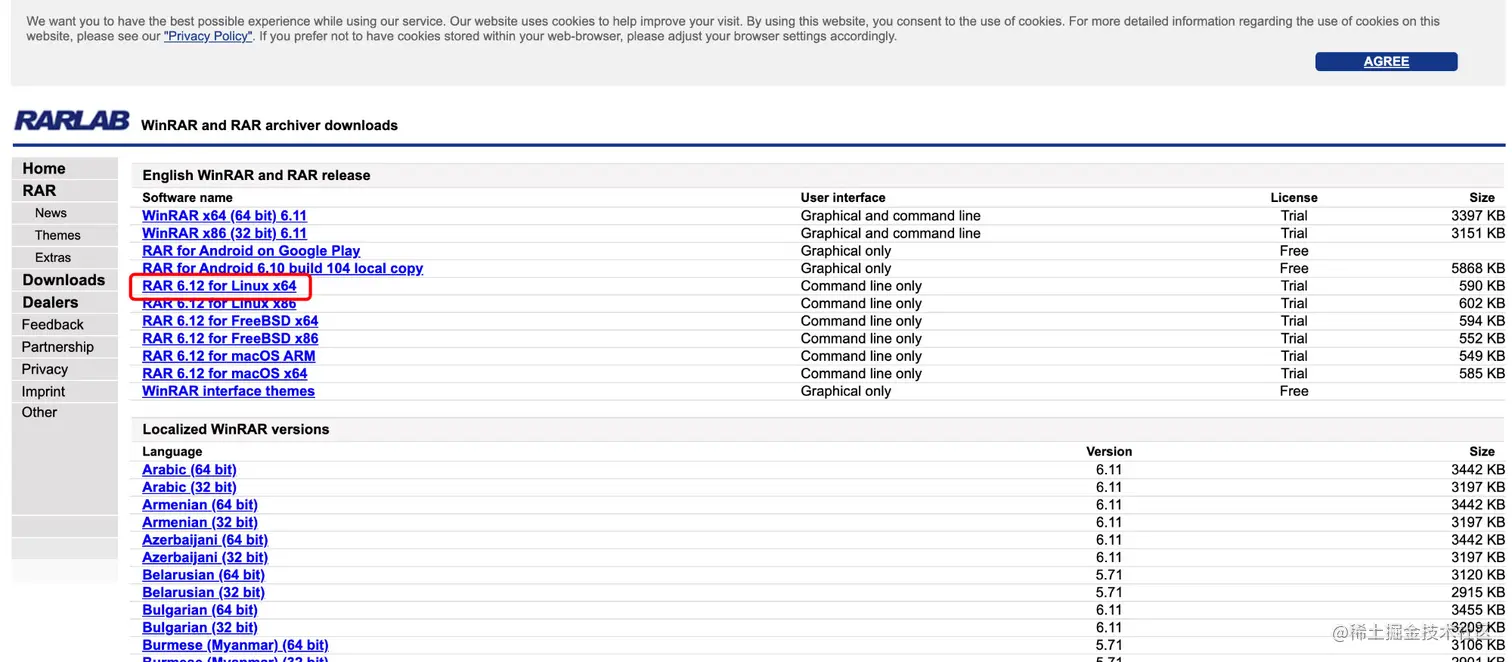Click the 'License' column header
This screenshot has height=662, width=1512.
pos(1294,198)
